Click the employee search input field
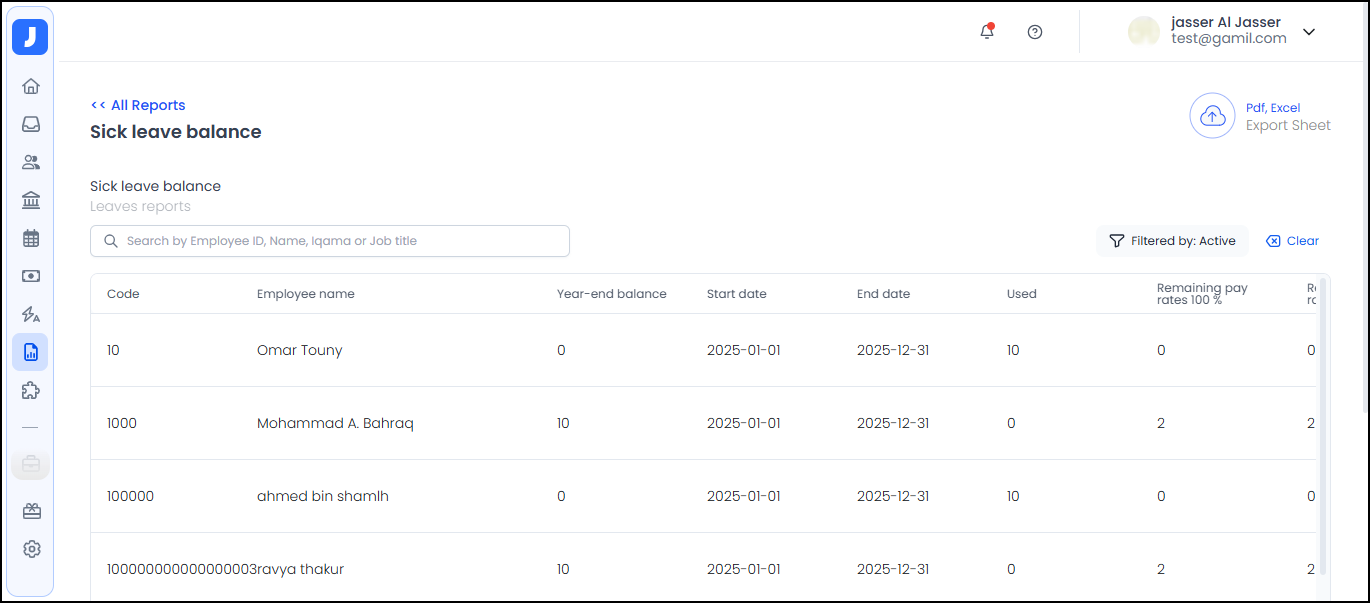Image resolution: width=1370 pixels, height=603 pixels. click(330, 241)
